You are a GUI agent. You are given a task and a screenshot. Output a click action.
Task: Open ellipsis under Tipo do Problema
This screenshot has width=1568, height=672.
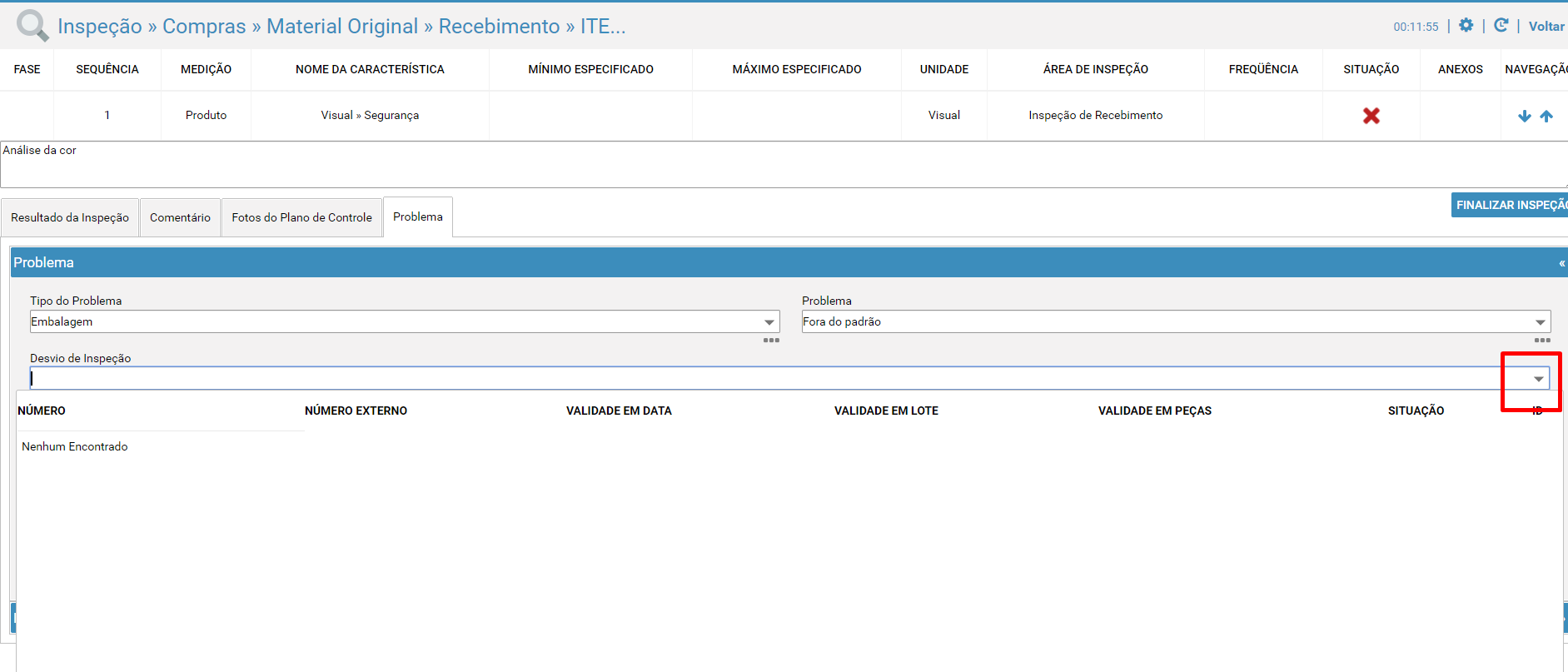point(771,340)
